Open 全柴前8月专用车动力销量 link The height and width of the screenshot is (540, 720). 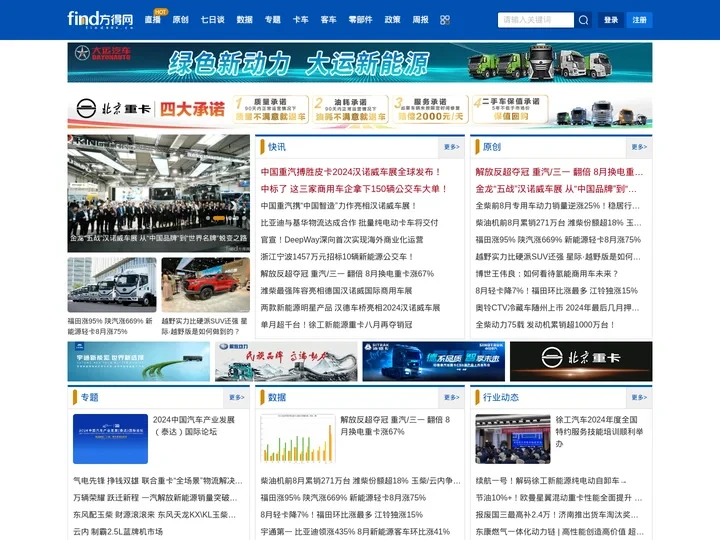557,206
